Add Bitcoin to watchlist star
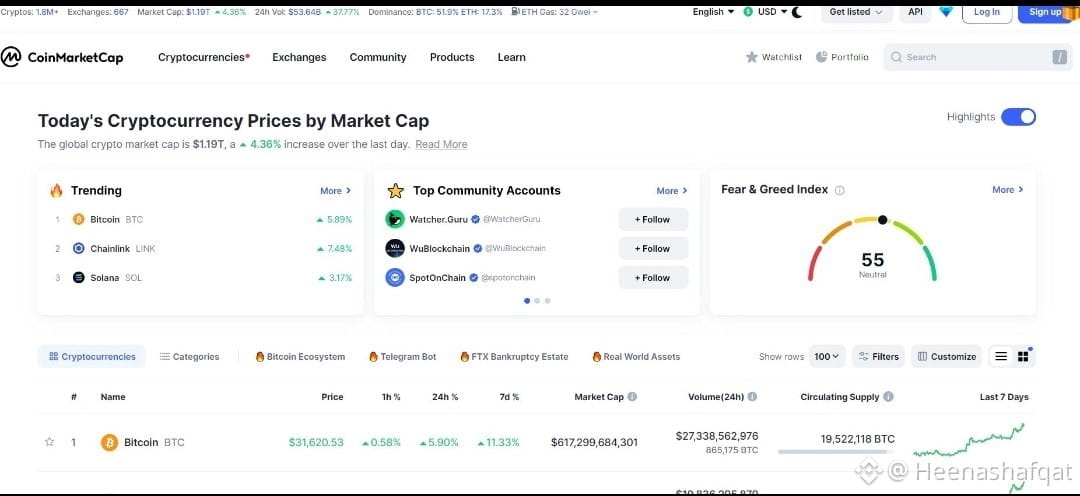The height and width of the screenshot is (496, 1080). click(49, 442)
